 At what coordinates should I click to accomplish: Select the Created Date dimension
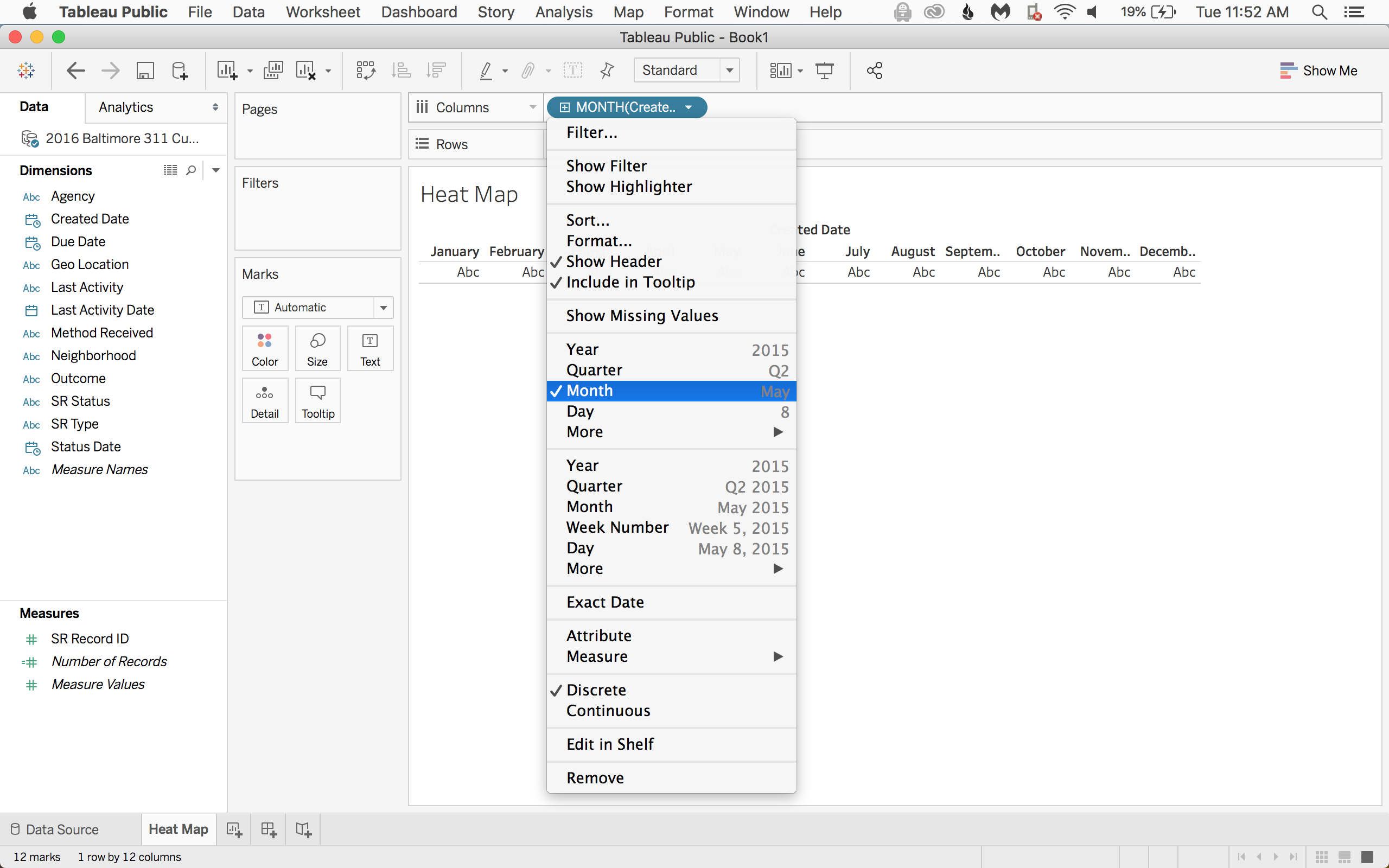[x=90, y=219]
